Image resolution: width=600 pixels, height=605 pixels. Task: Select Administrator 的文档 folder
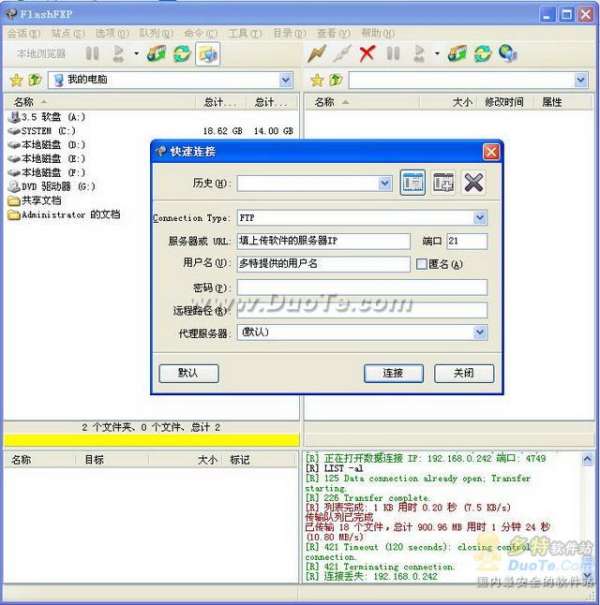64,215
